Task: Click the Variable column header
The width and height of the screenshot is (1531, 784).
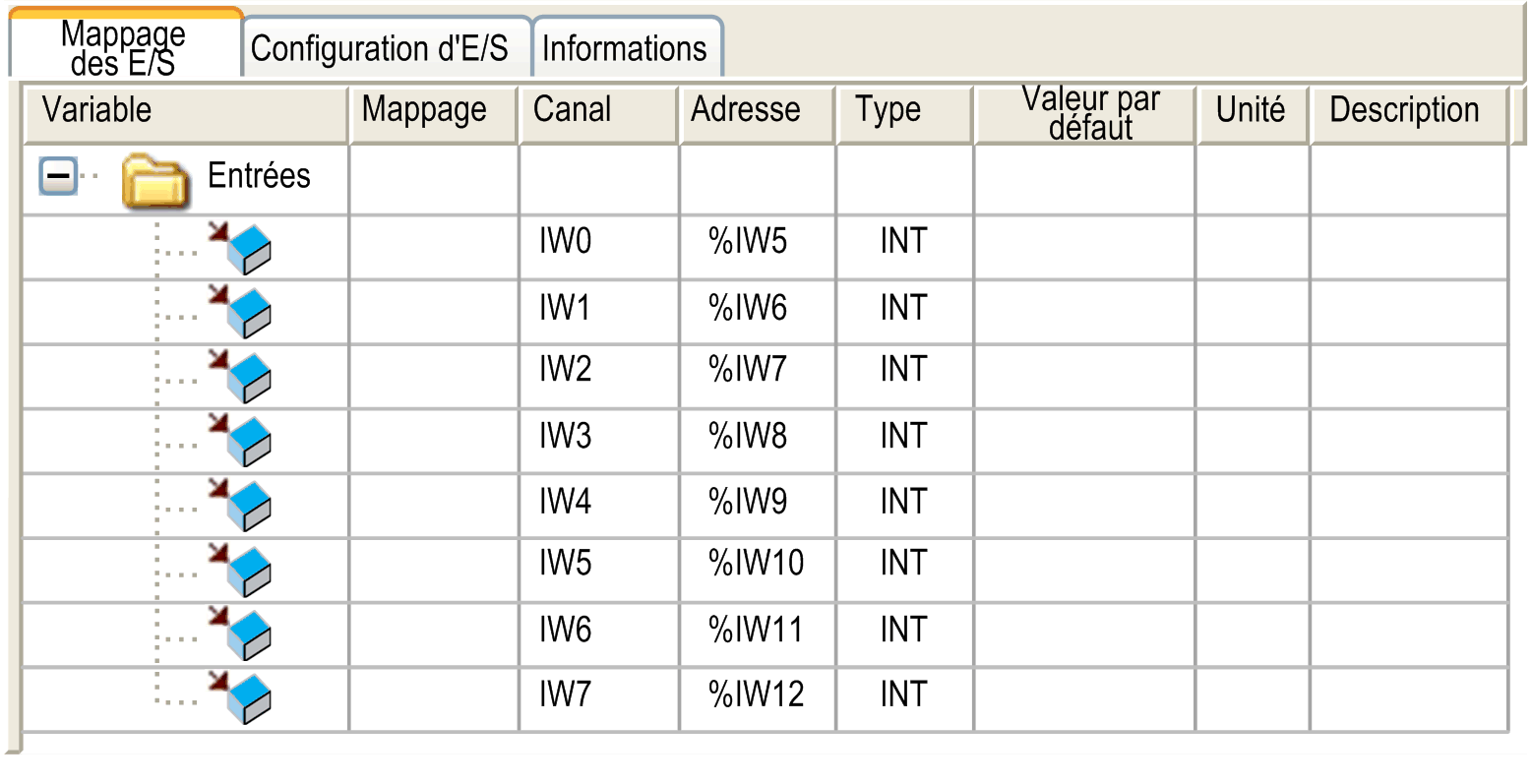Action: point(185,110)
